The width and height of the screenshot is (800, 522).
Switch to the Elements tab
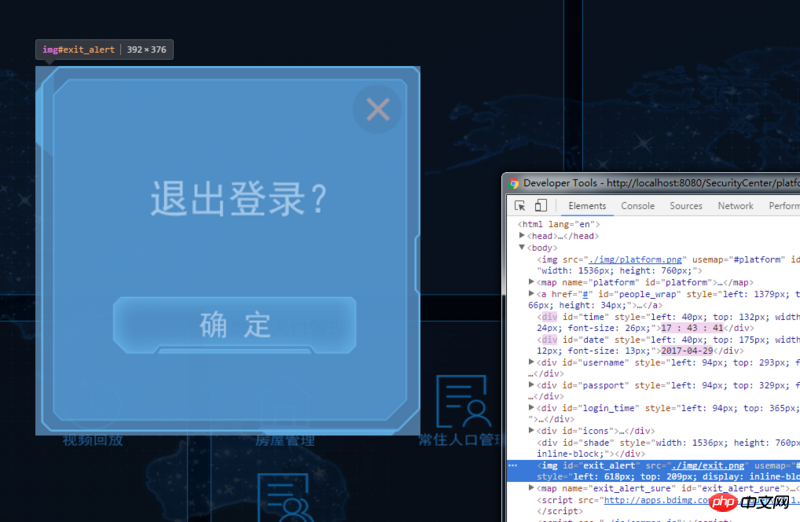click(x=587, y=206)
